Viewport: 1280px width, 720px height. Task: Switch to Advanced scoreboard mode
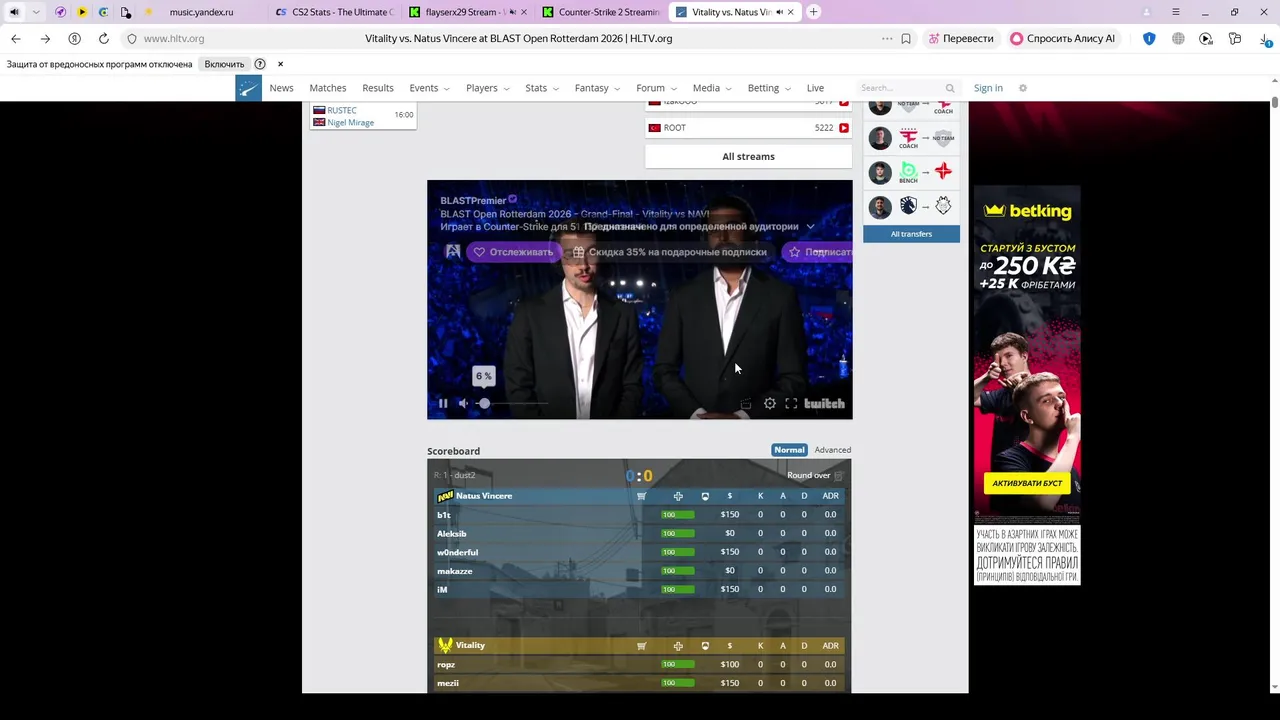[x=832, y=450]
